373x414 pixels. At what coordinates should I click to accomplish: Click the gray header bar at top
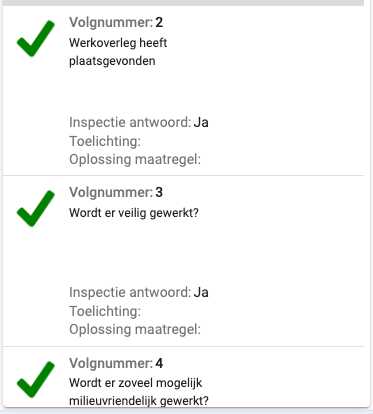coord(183,3)
